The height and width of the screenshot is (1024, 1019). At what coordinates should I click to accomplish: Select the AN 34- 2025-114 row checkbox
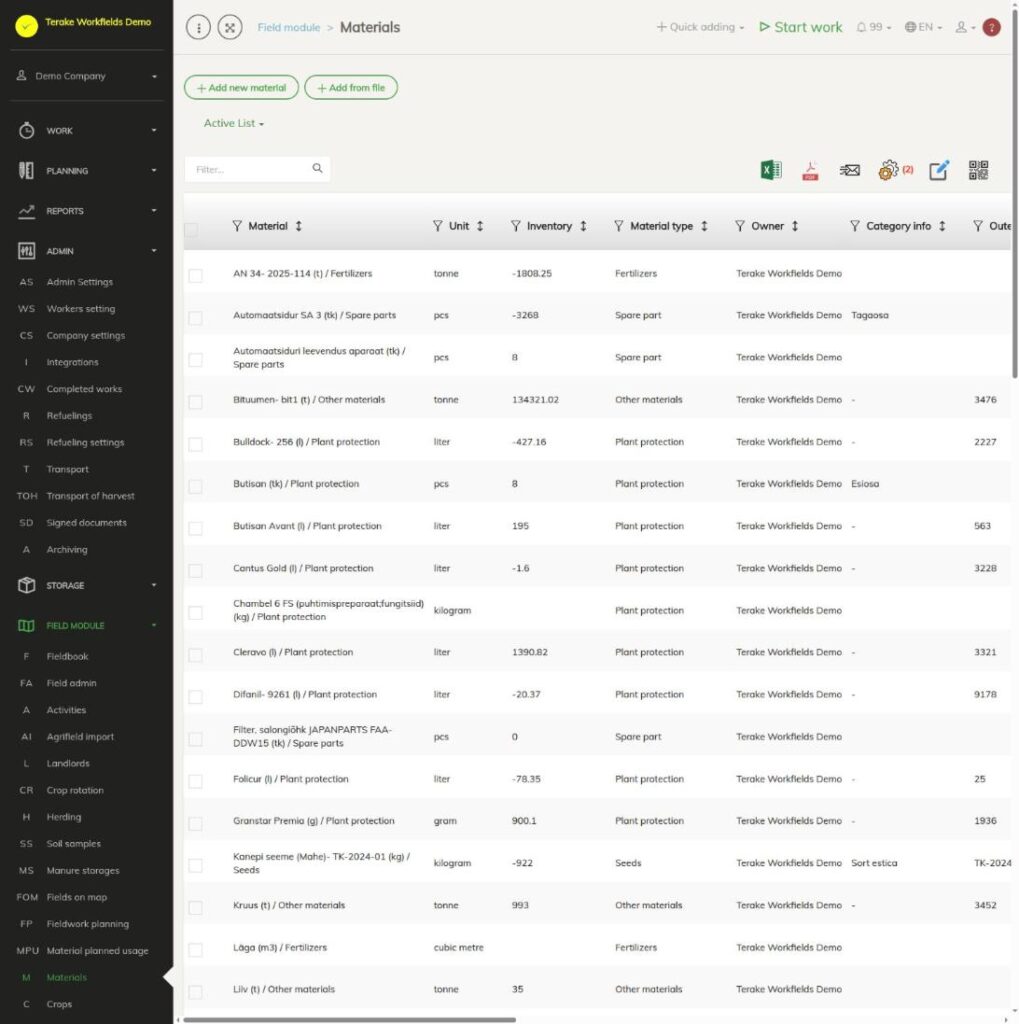click(195, 276)
